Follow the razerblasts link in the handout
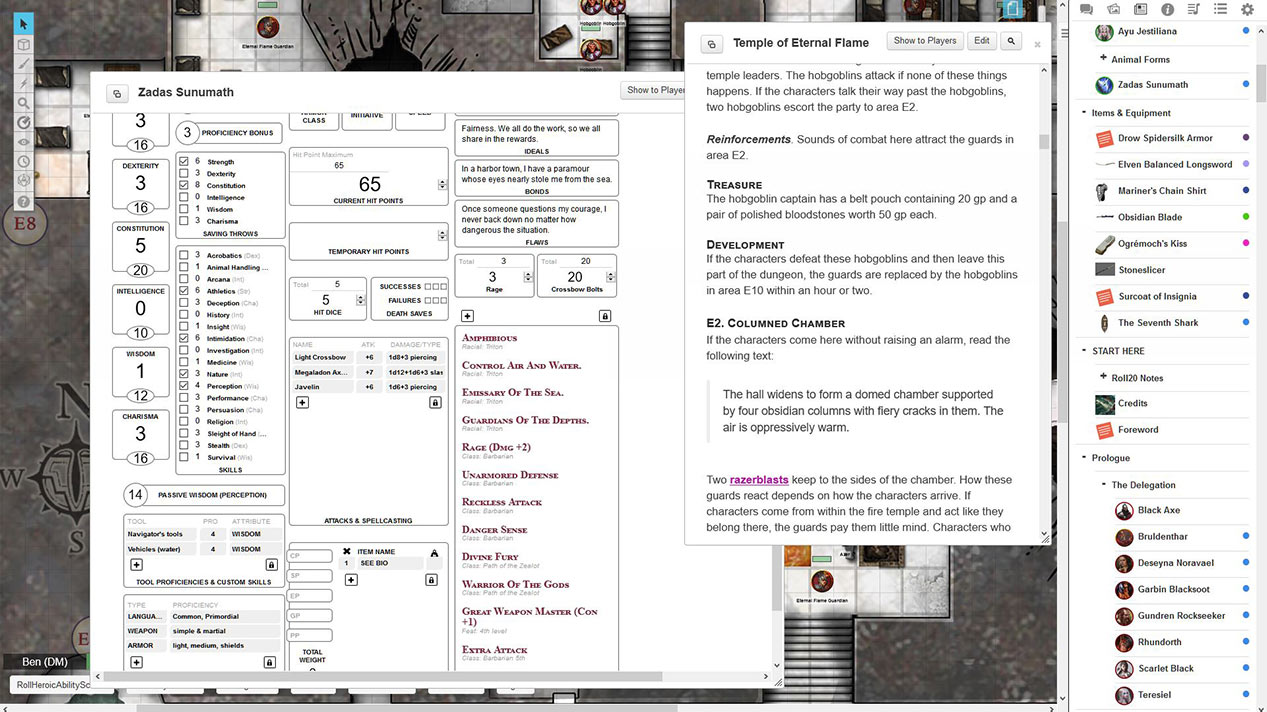Image resolution: width=1267 pixels, height=712 pixels. (x=759, y=480)
